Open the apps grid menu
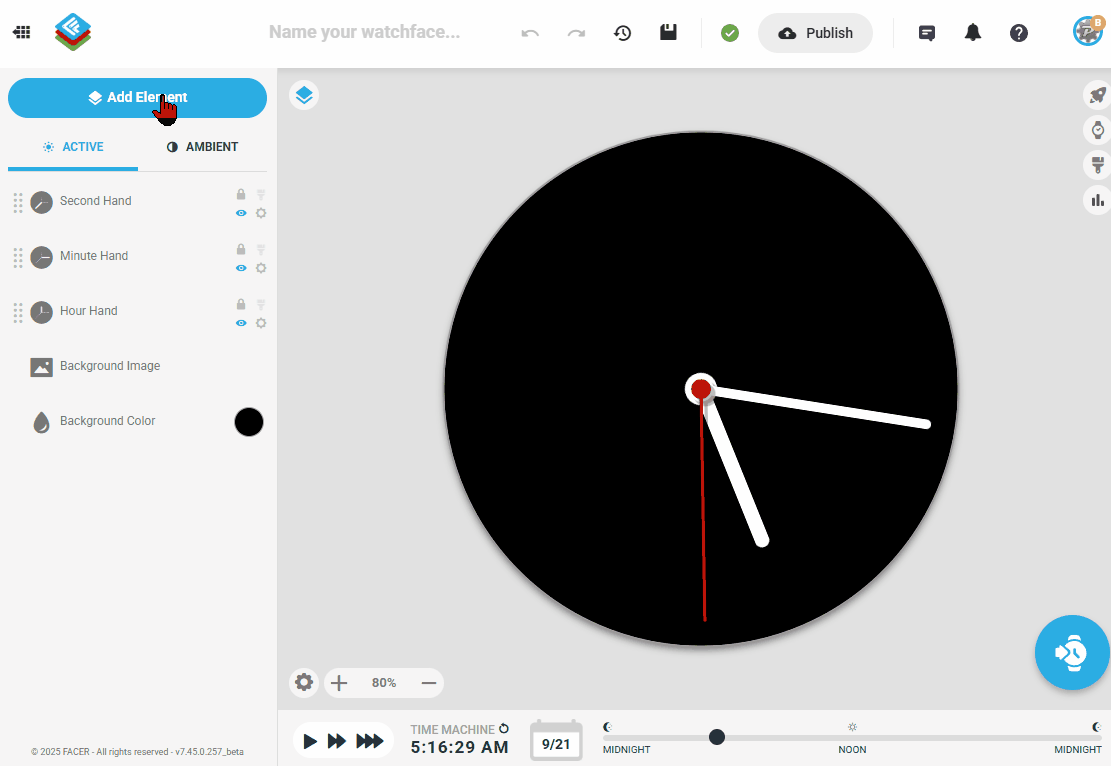Image resolution: width=1111 pixels, height=766 pixels. click(21, 33)
